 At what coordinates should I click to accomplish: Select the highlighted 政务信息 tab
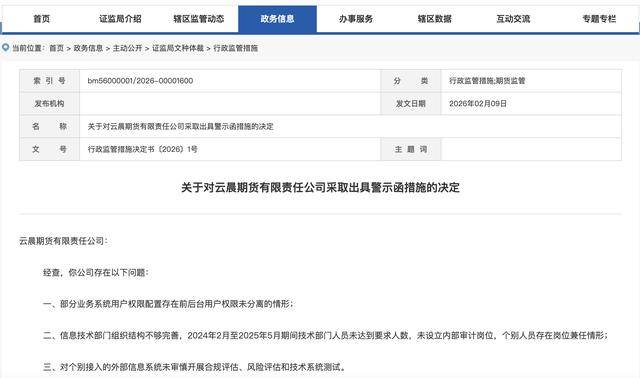point(278,19)
